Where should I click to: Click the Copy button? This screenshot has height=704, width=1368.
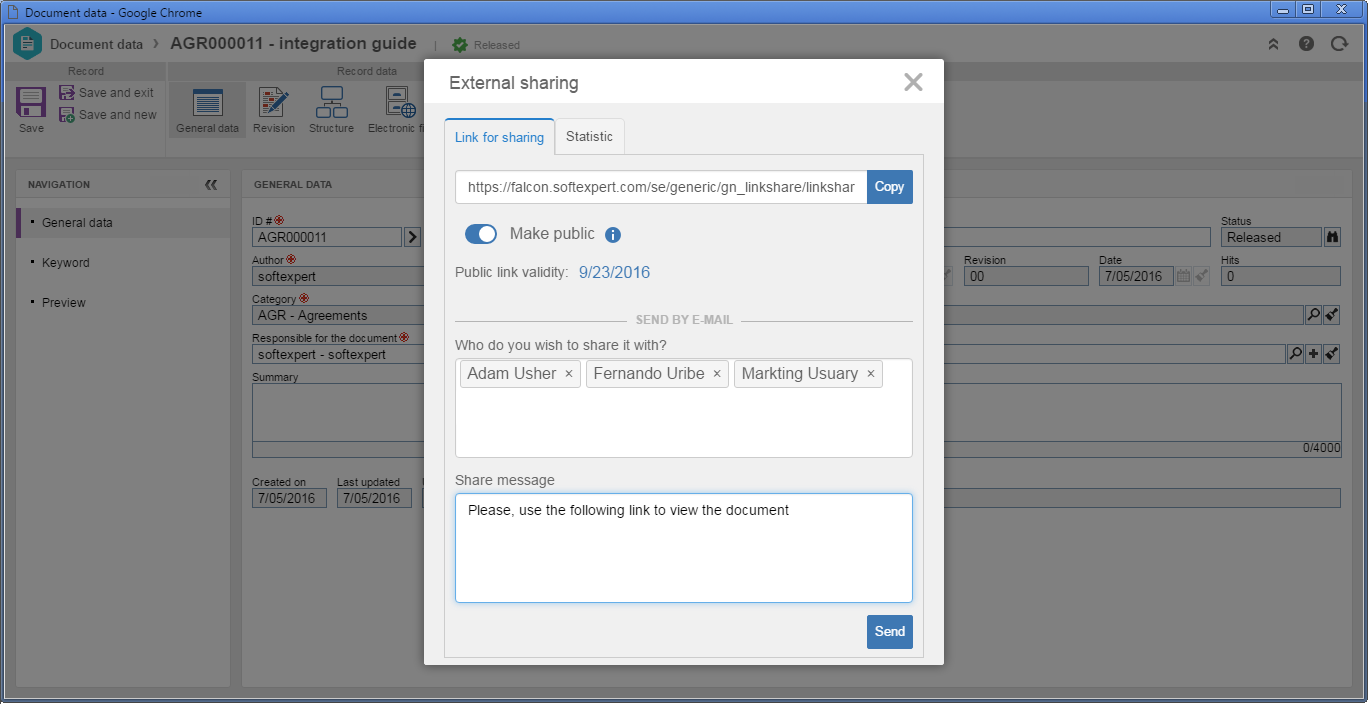(890, 187)
